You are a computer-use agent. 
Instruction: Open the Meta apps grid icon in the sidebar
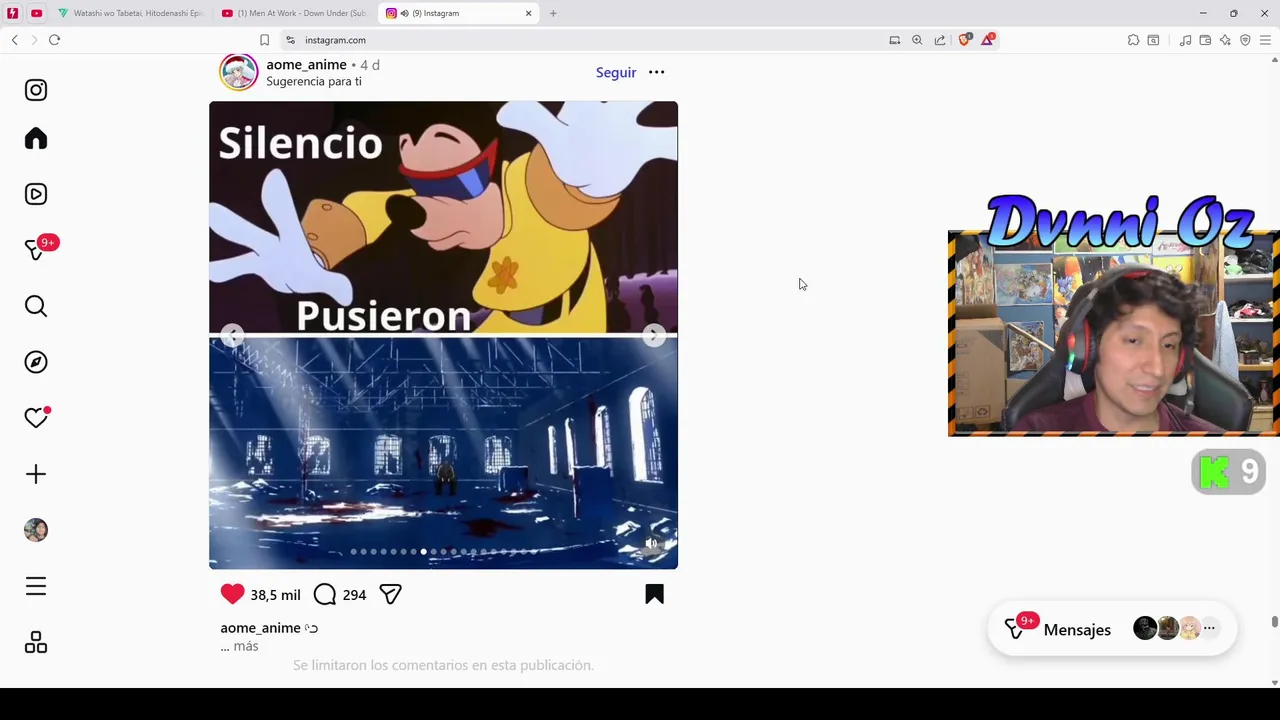36,642
